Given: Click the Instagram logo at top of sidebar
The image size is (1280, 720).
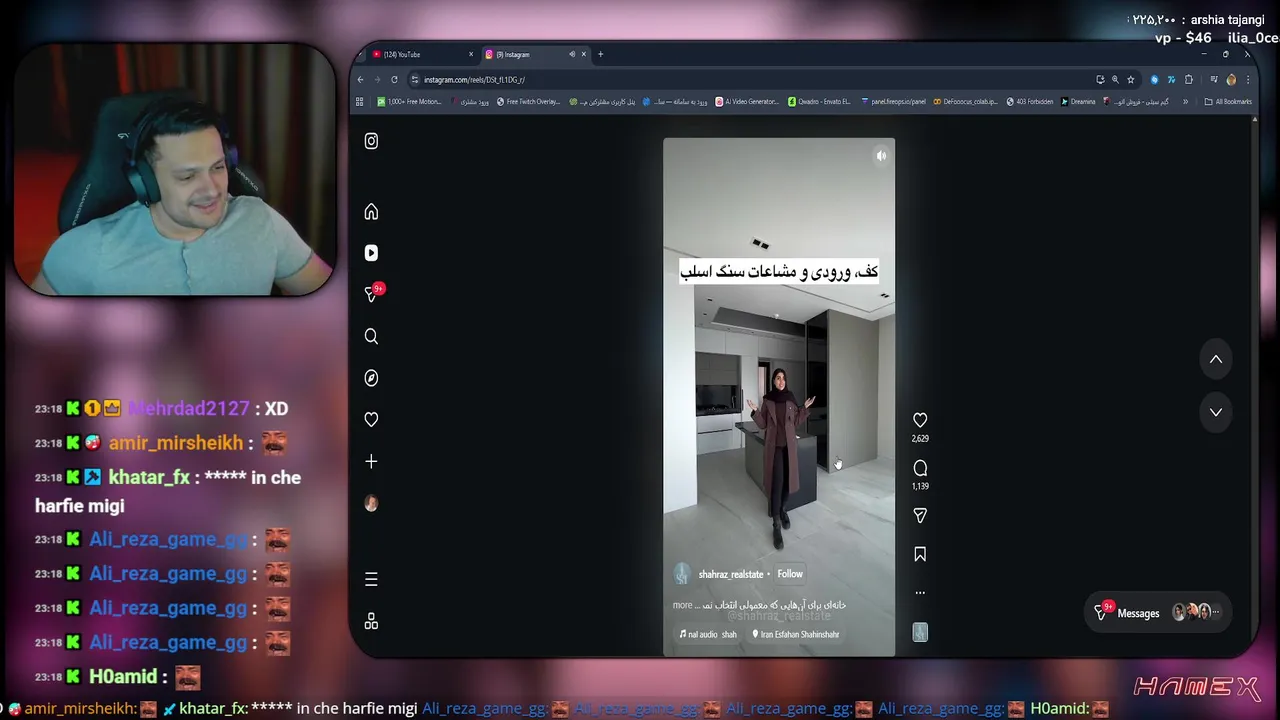Looking at the screenshot, I should 371,141.
